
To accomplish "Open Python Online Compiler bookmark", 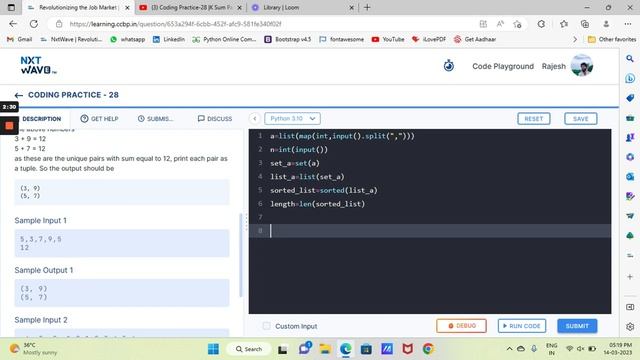I will (x=224, y=39).
